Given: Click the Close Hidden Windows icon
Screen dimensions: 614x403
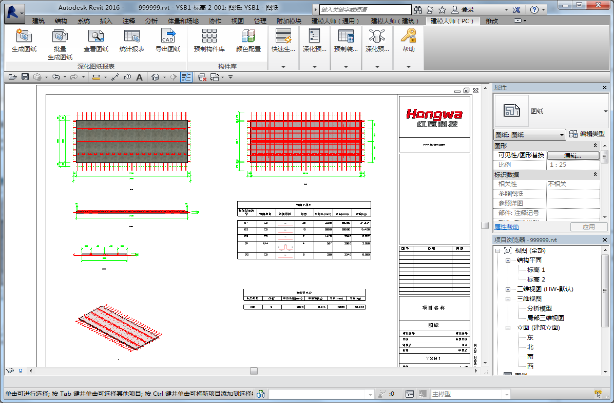Looking at the screenshot, I should 202,77.
